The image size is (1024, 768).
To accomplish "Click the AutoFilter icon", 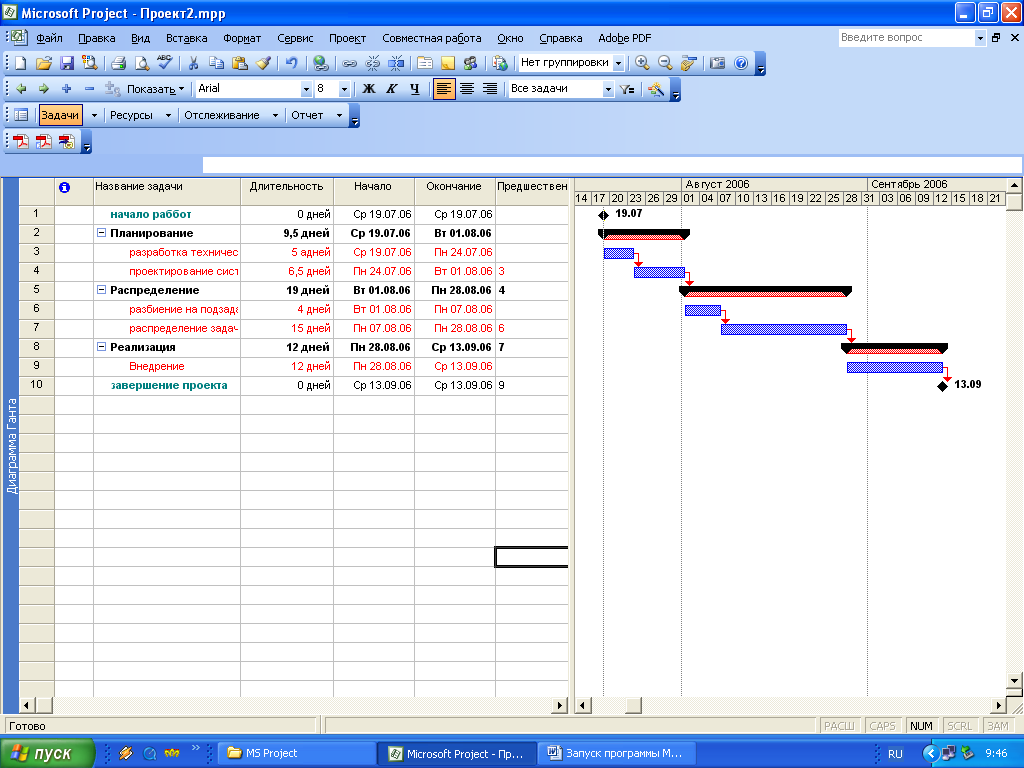I will 627,89.
